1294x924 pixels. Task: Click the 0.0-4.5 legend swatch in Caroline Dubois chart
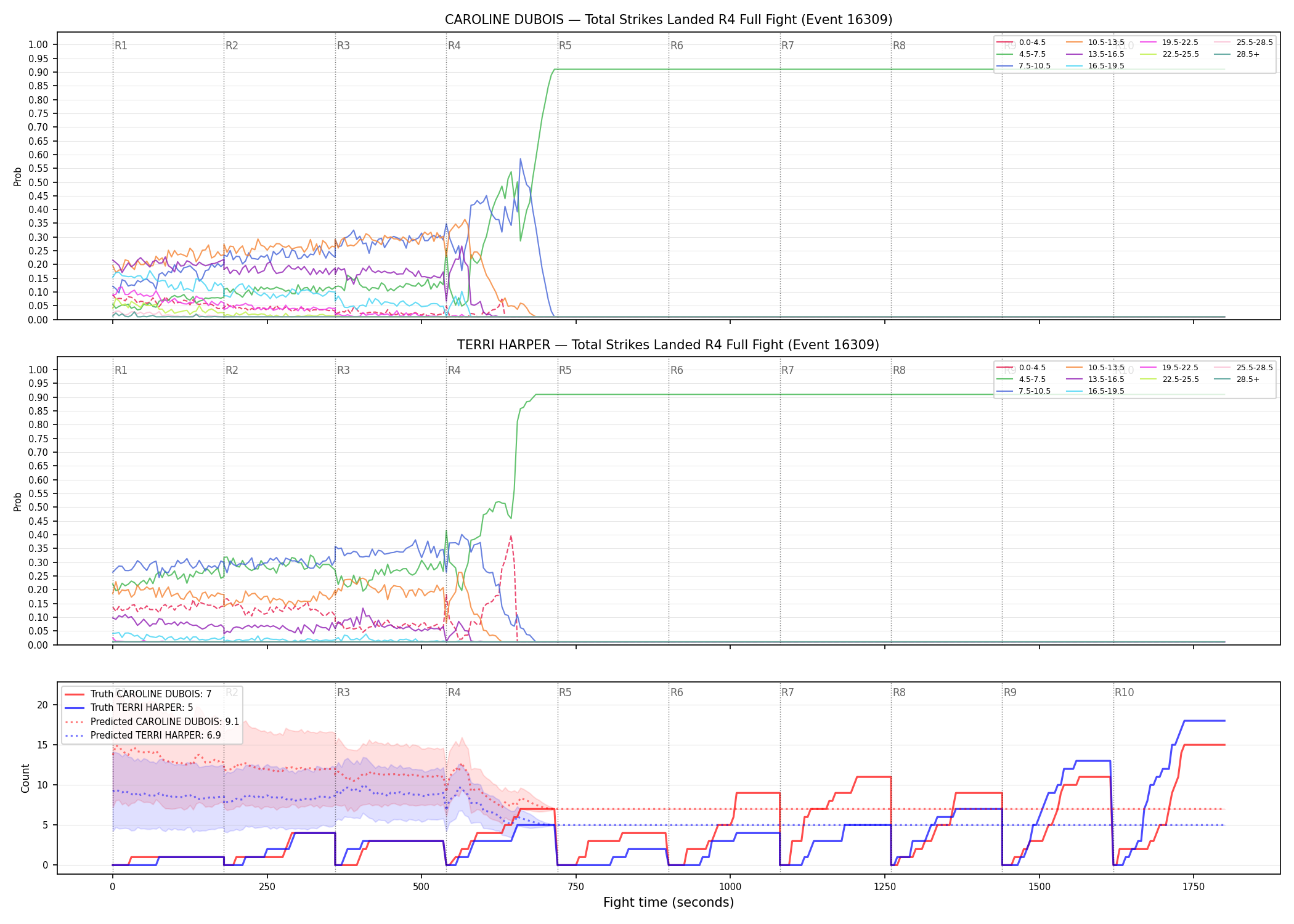click(1005, 43)
